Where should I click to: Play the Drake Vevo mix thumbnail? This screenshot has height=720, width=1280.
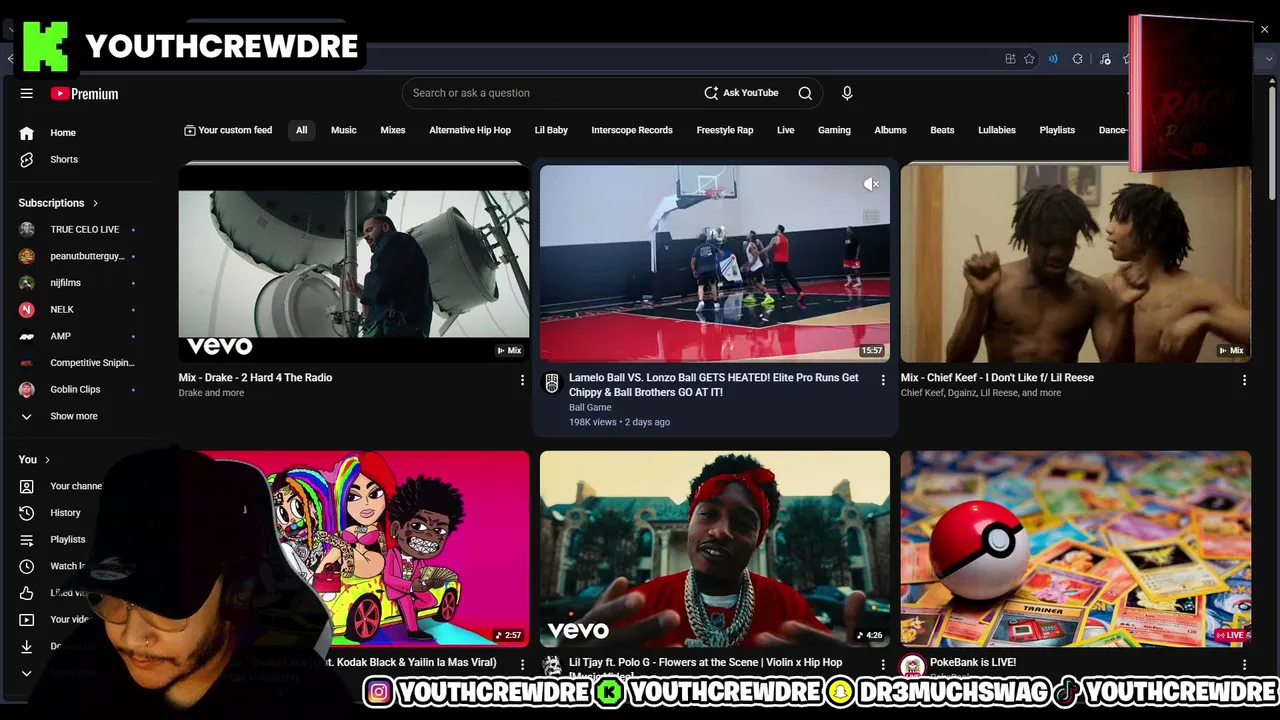(354, 262)
